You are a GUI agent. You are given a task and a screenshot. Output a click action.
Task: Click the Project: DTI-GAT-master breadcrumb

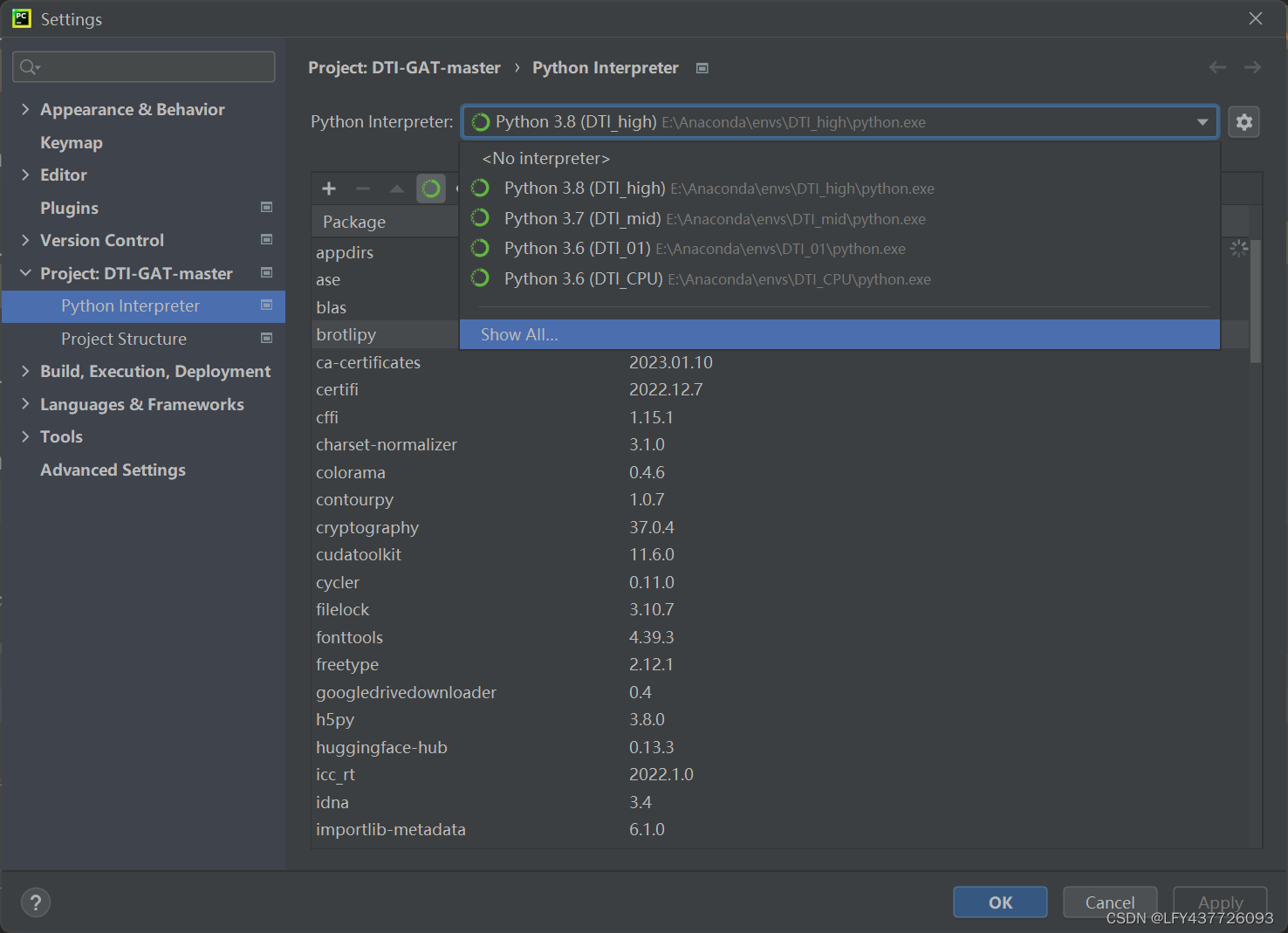[404, 67]
